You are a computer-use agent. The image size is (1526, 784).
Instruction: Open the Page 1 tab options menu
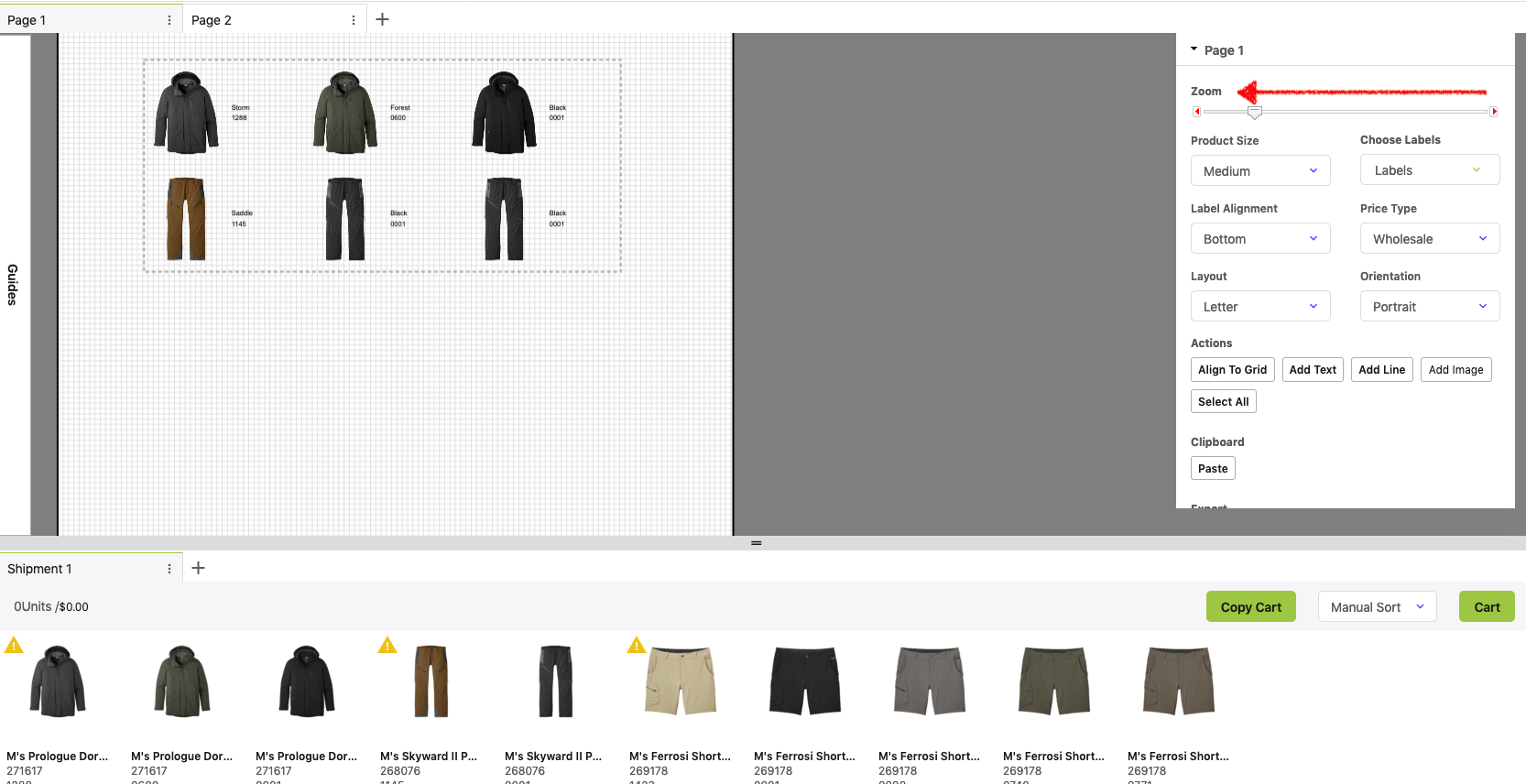point(169,20)
